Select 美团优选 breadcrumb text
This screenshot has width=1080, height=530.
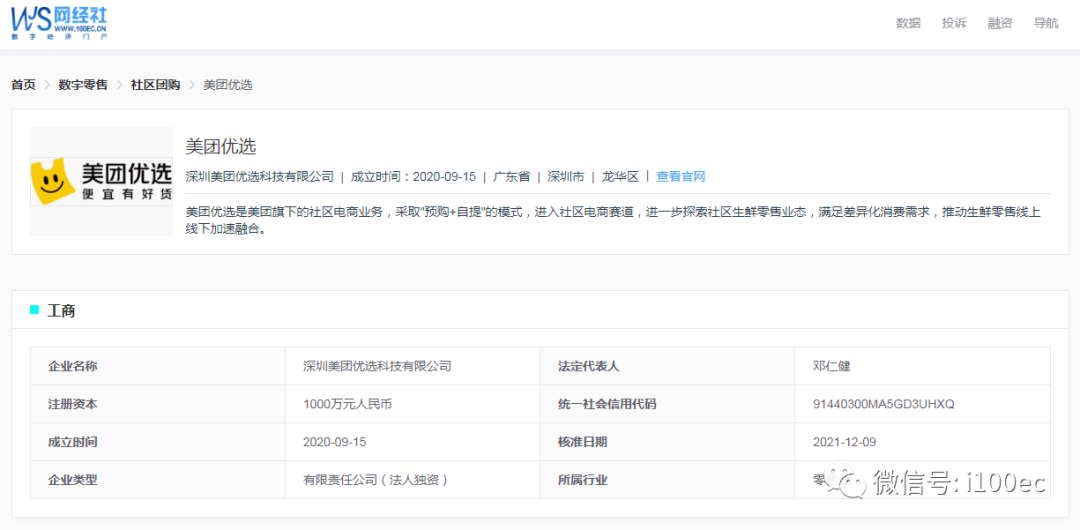(x=228, y=85)
